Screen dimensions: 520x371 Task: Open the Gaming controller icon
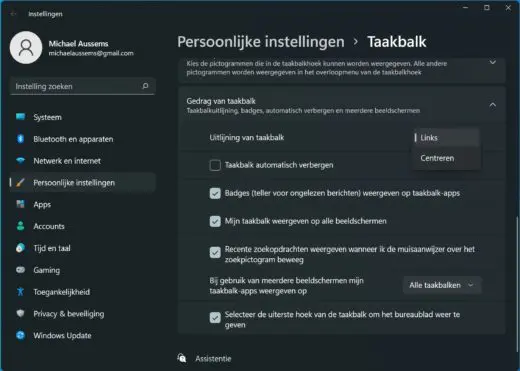[x=21, y=270]
